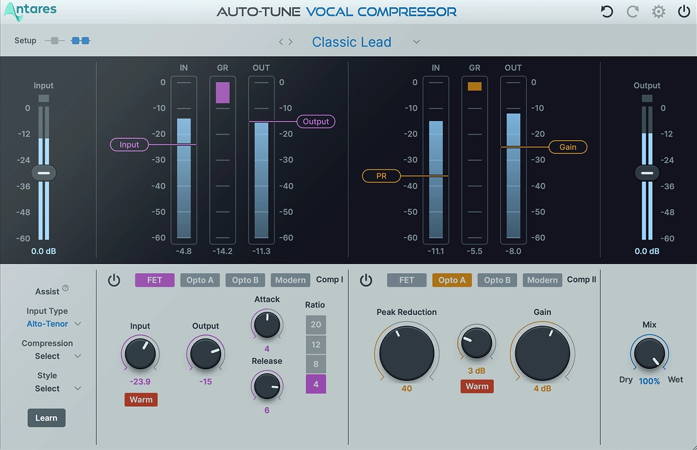
Task: Select the single-compressor setup icon
Action: pyautogui.click(x=55, y=41)
